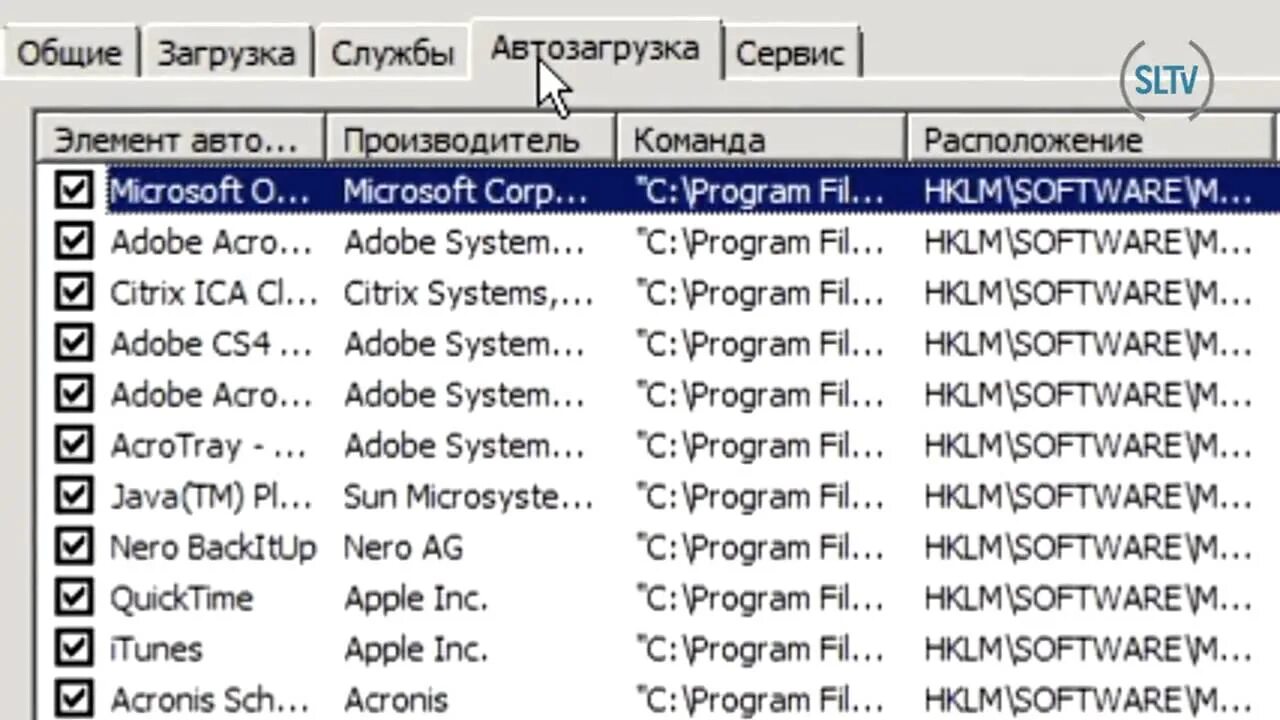The height and width of the screenshot is (720, 1280).
Task: Uncheck the Nero BackItUp checkbox
Action: [74, 547]
